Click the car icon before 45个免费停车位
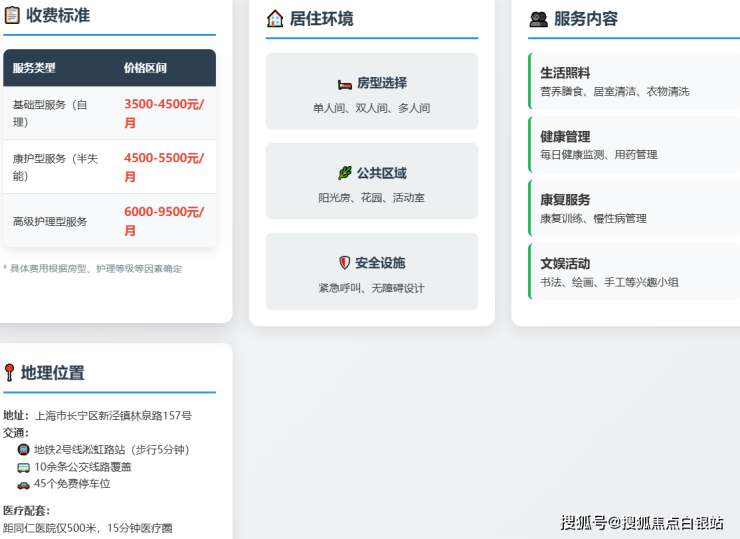740x539 pixels. pyautogui.click(x=23, y=484)
